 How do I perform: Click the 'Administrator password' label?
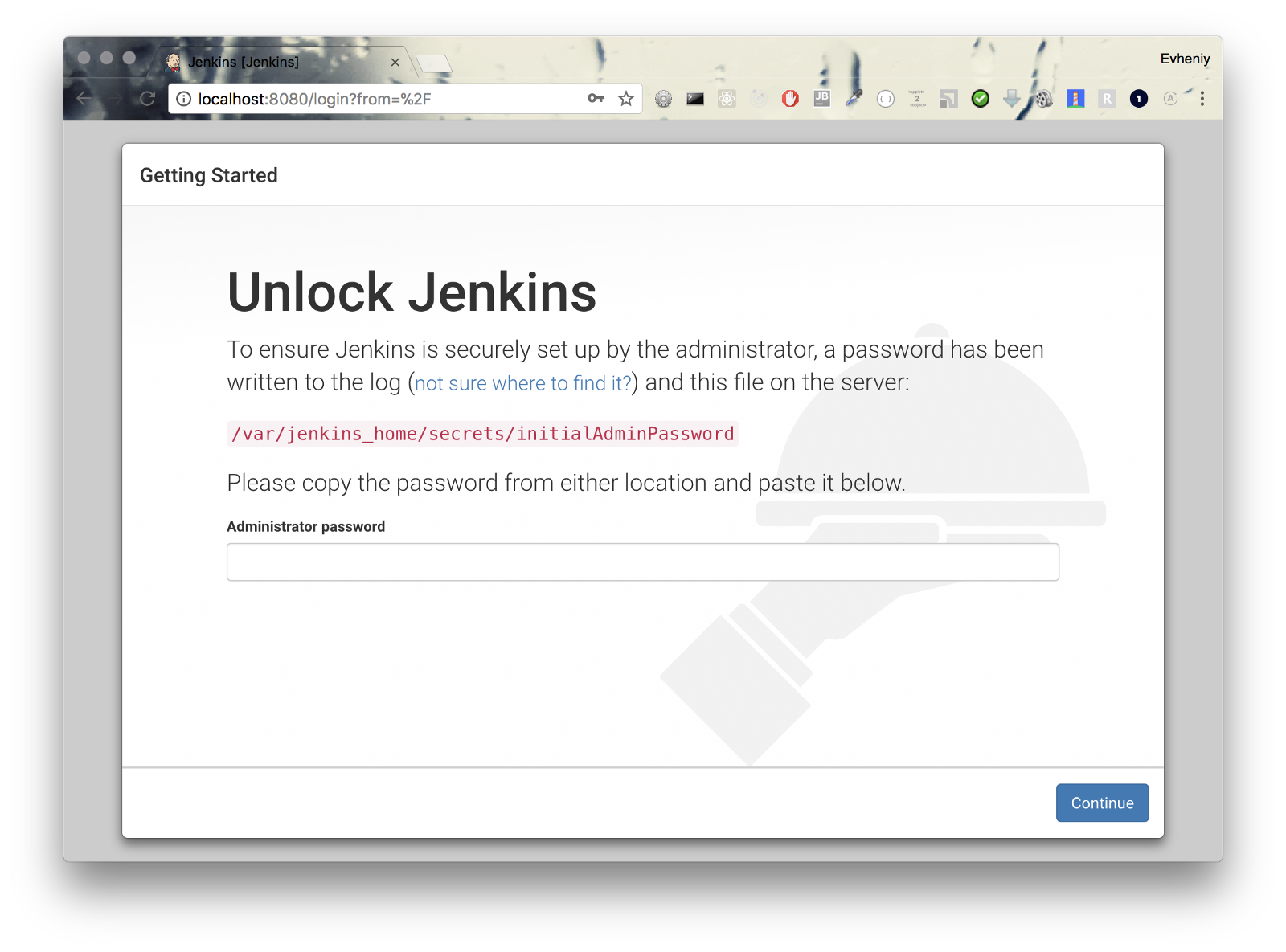(x=306, y=526)
